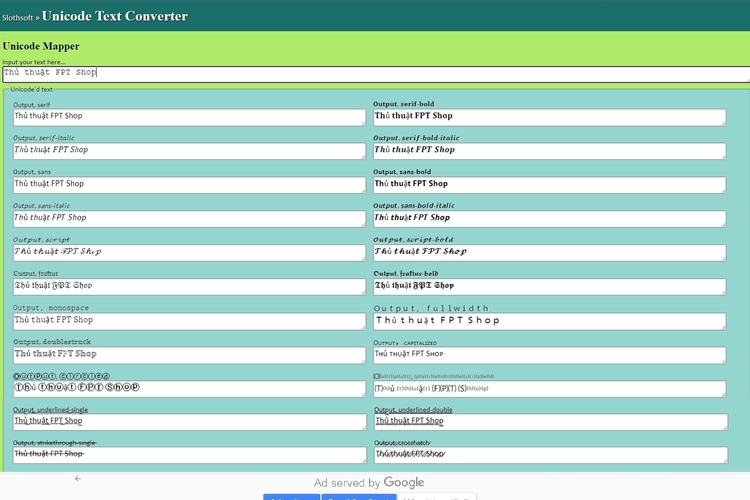Click the Unicode Text Converter header title
Viewport: 750px width, 500px height.
115,16
